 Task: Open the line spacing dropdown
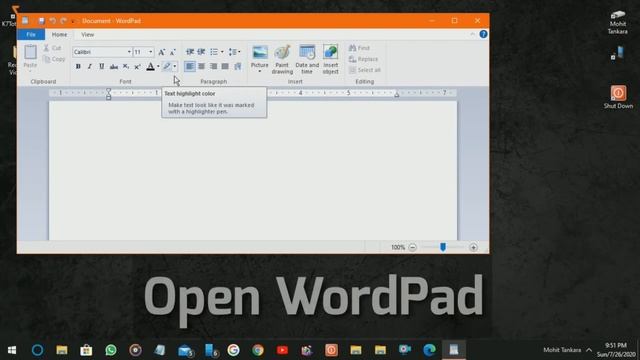pos(234,52)
